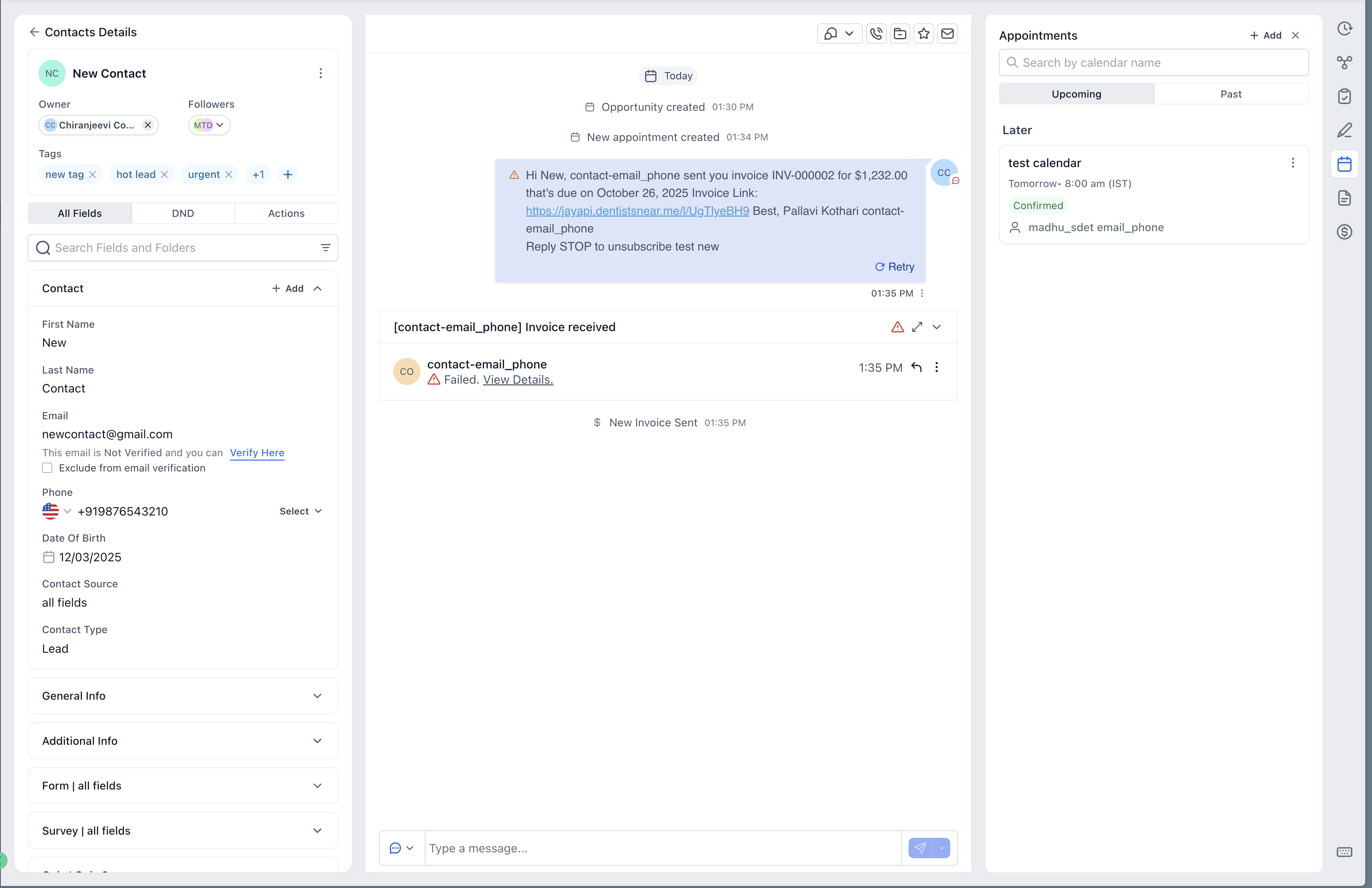1372x888 pixels.
Task: Open the Tasks clipboard icon in right sidebar
Action: (x=1344, y=96)
